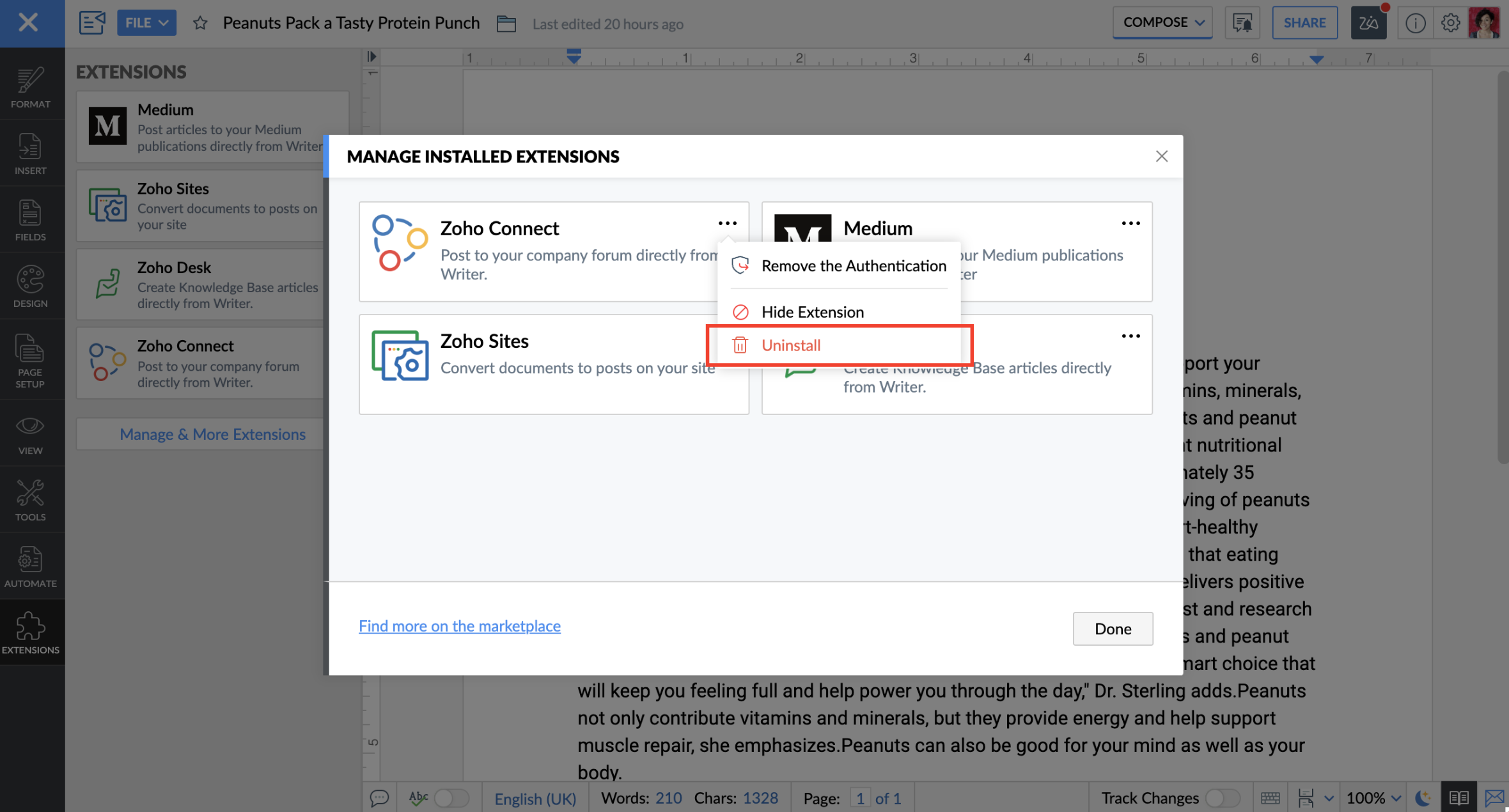This screenshot has width=1509, height=812.
Task: Mark document as favorite with star
Action: [x=200, y=24]
